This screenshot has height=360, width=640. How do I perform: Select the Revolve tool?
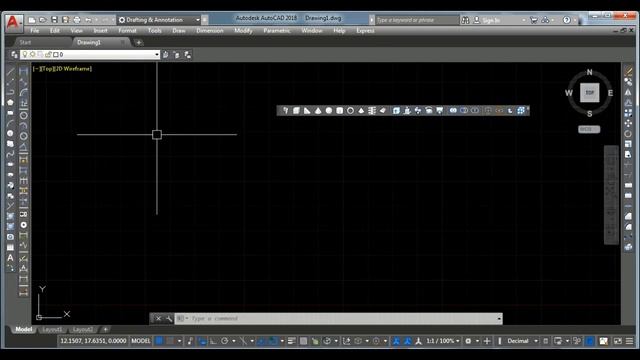pos(429,111)
